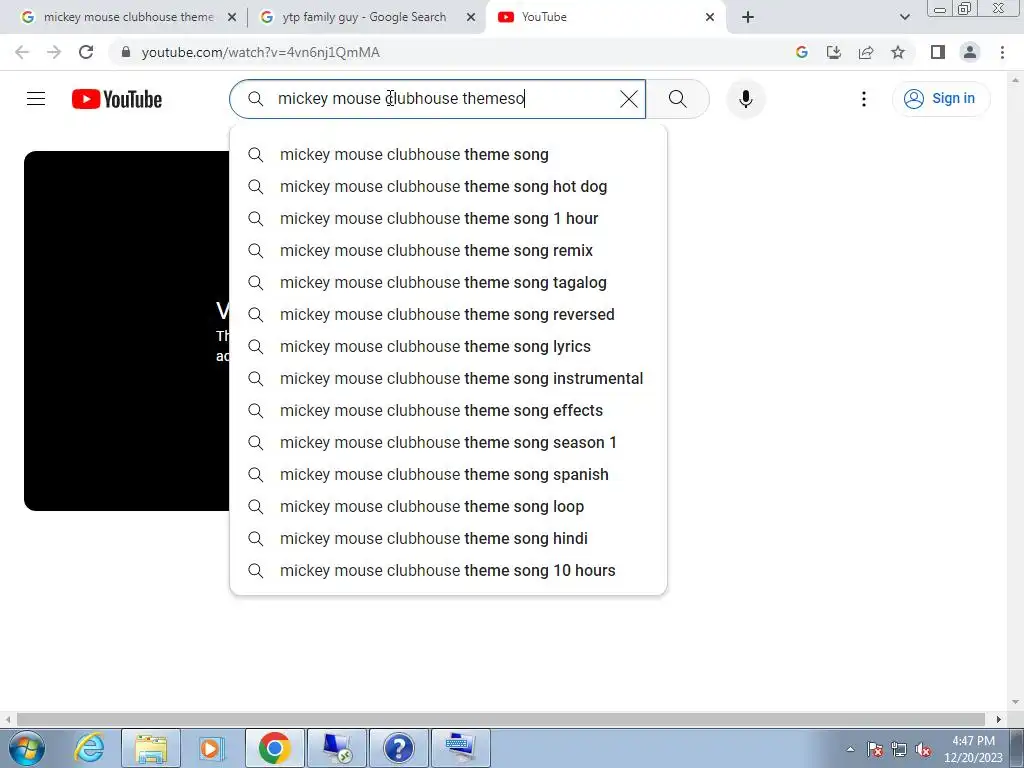Open the remote desktop taskbar app
Viewport: 1024px width, 768px height.
click(336, 748)
